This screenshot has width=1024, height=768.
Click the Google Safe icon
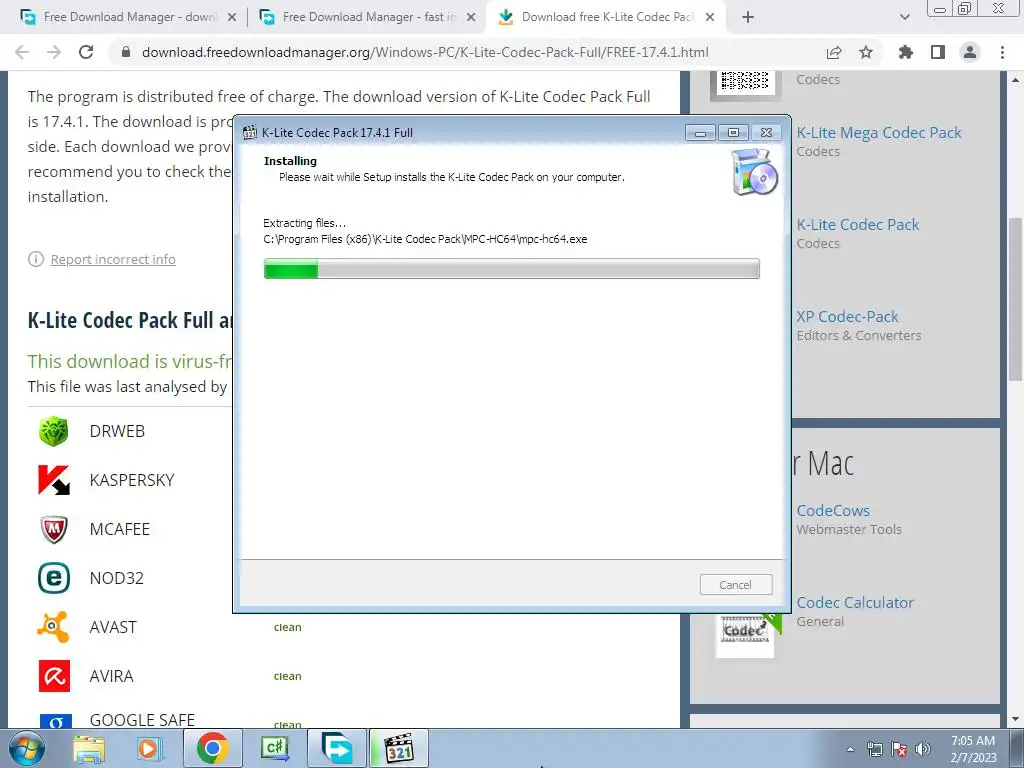[x=56, y=721]
